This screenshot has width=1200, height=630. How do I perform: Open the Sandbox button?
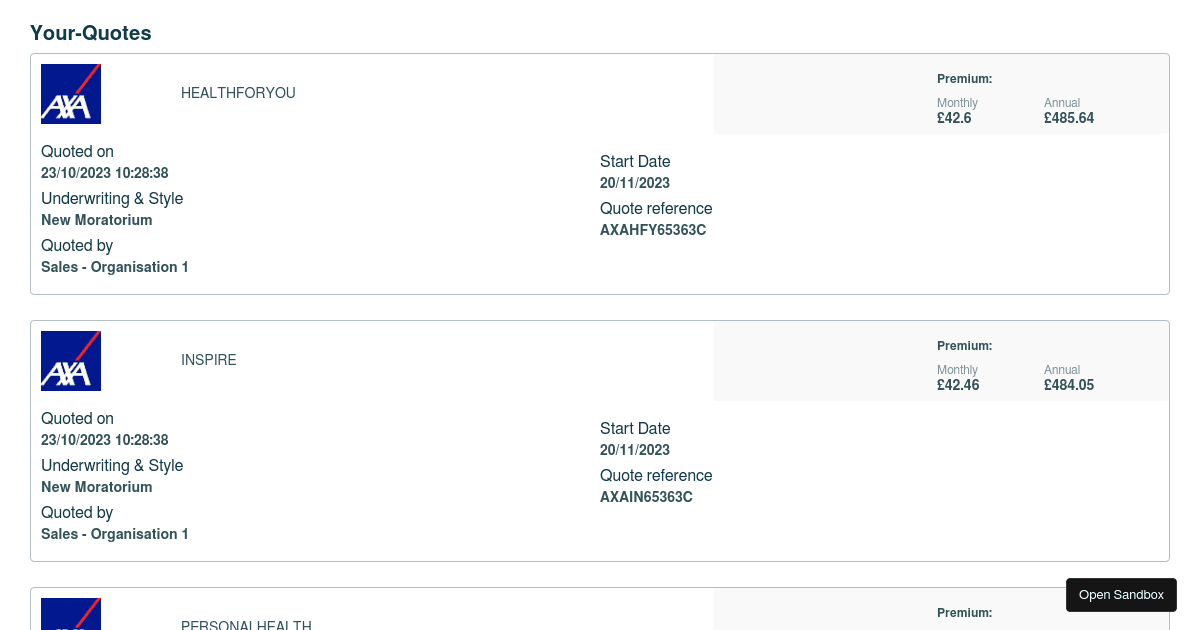tap(1121, 595)
